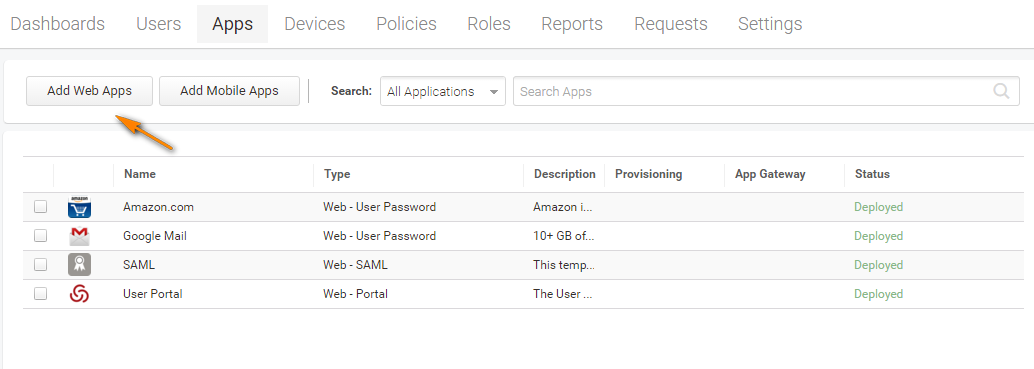Screen dimensions: 1034x369
Task: Open the Amazon.com application name
Action: click(x=158, y=207)
